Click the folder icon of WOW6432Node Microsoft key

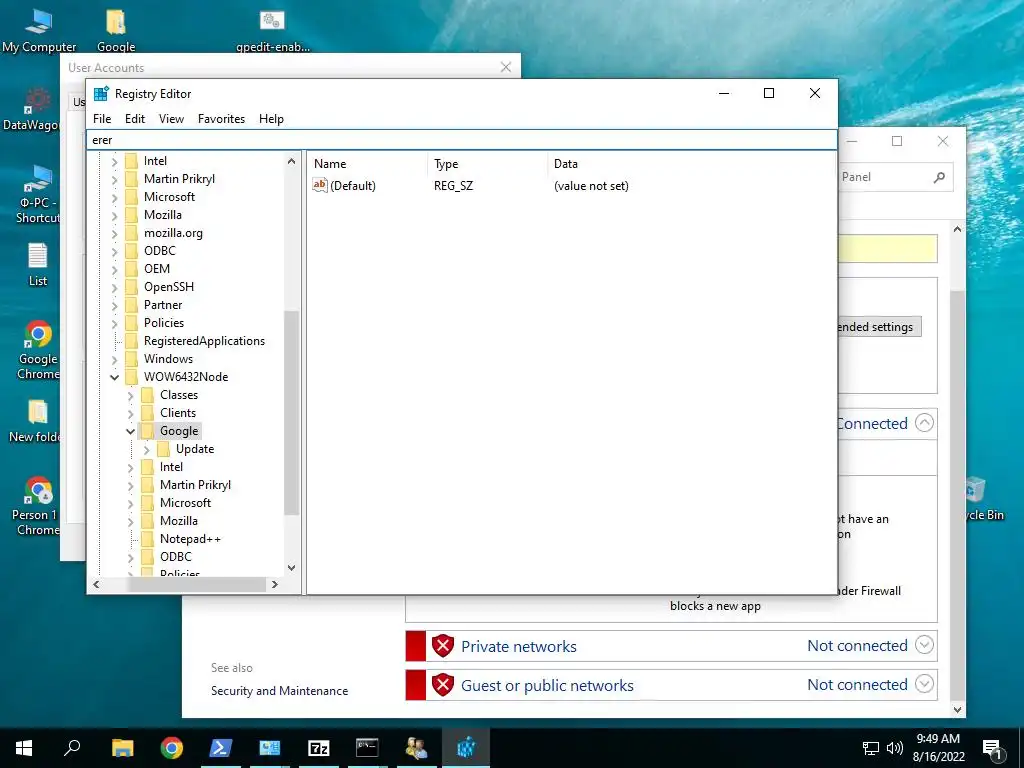(x=148, y=503)
